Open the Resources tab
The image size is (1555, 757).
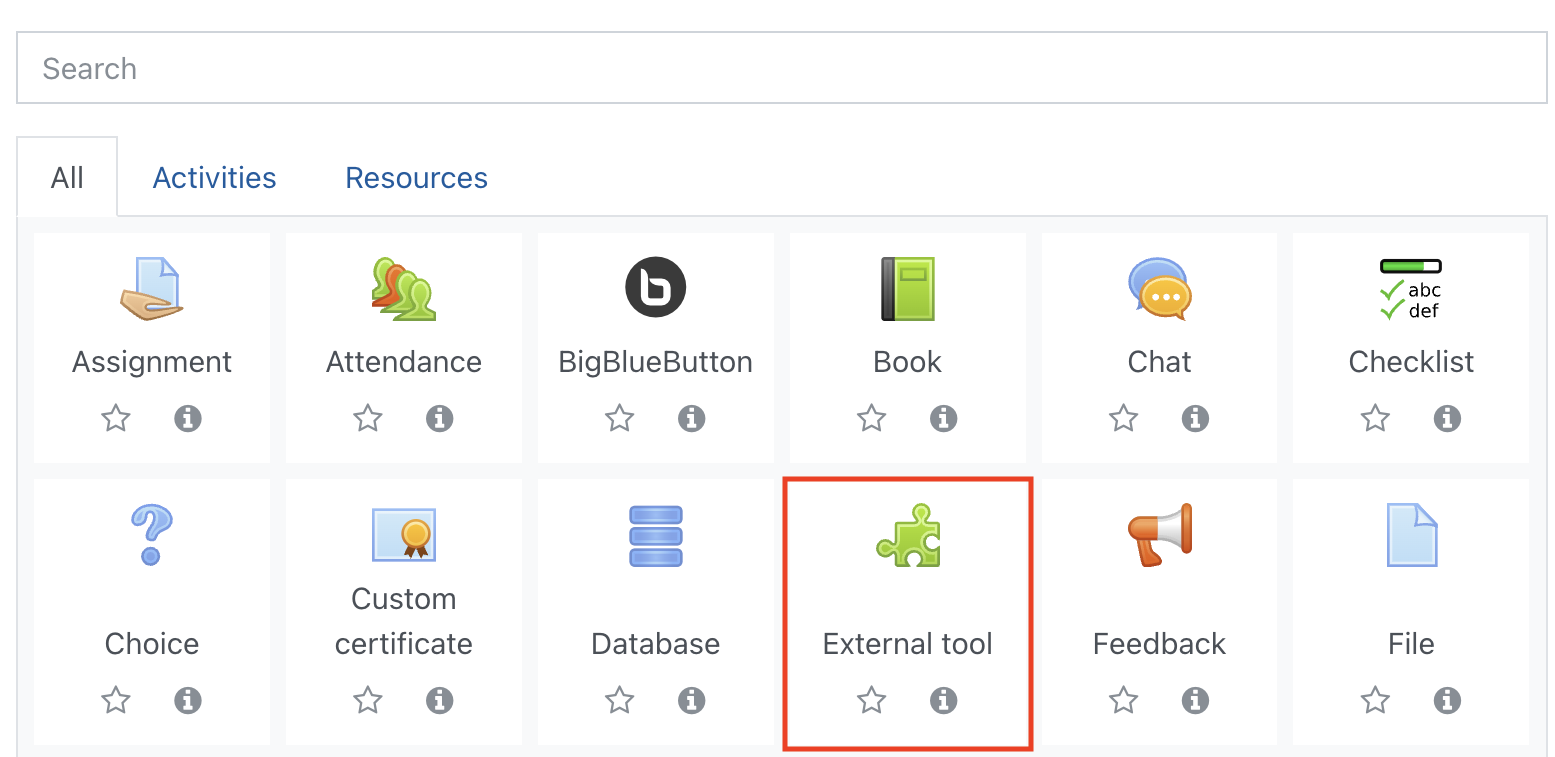pyautogui.click(x=416, y=177)
